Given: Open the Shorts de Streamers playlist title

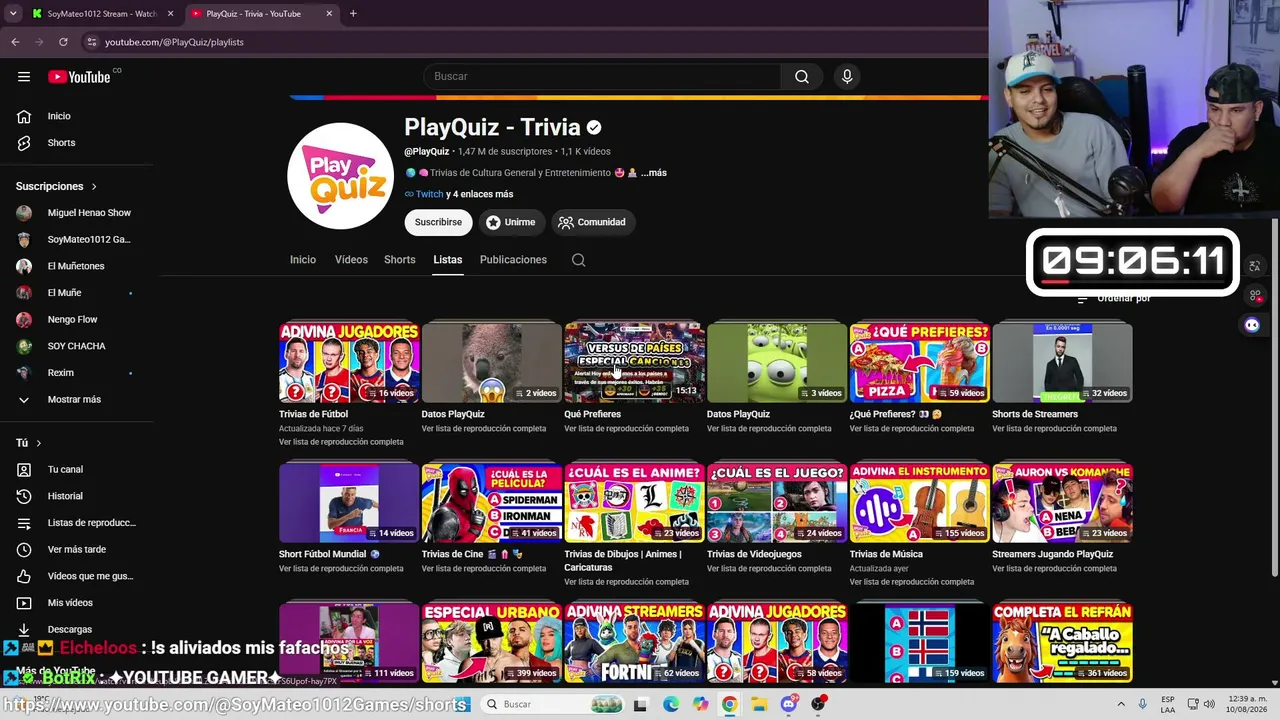Looking at the screenshot, I should point(1035,414).
